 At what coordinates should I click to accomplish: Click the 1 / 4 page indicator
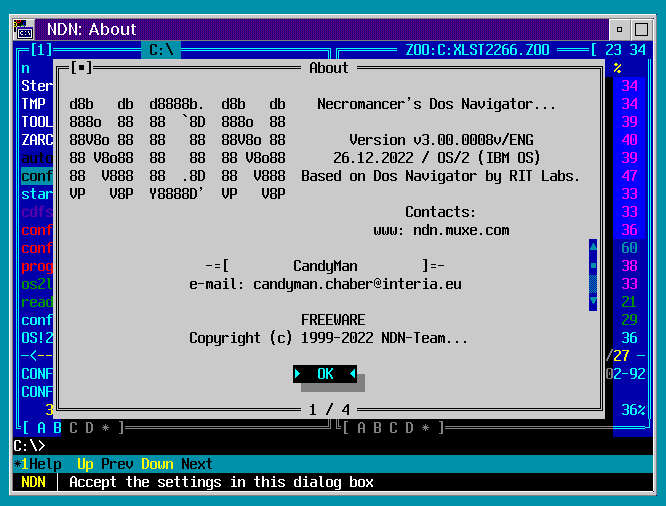click(x=329, y=410)
